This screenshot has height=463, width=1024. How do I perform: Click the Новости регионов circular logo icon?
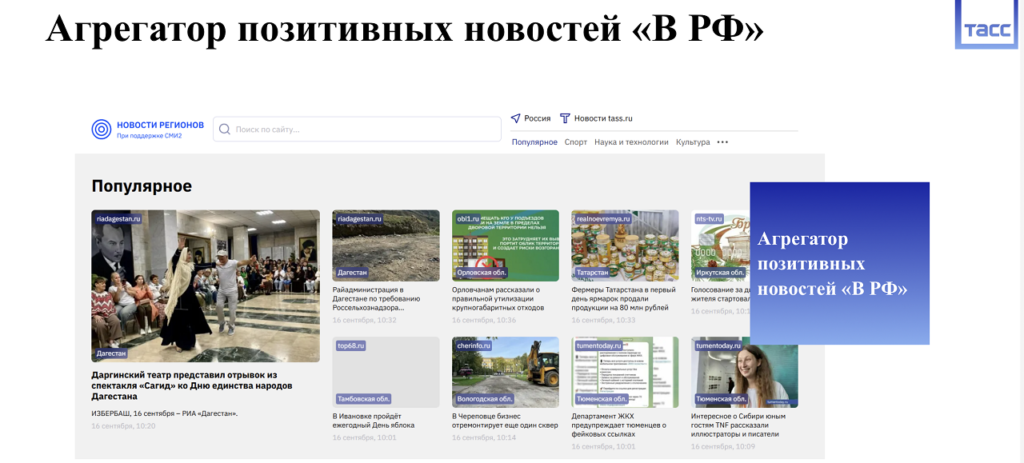pyautogui.click(x=102, y=129)
